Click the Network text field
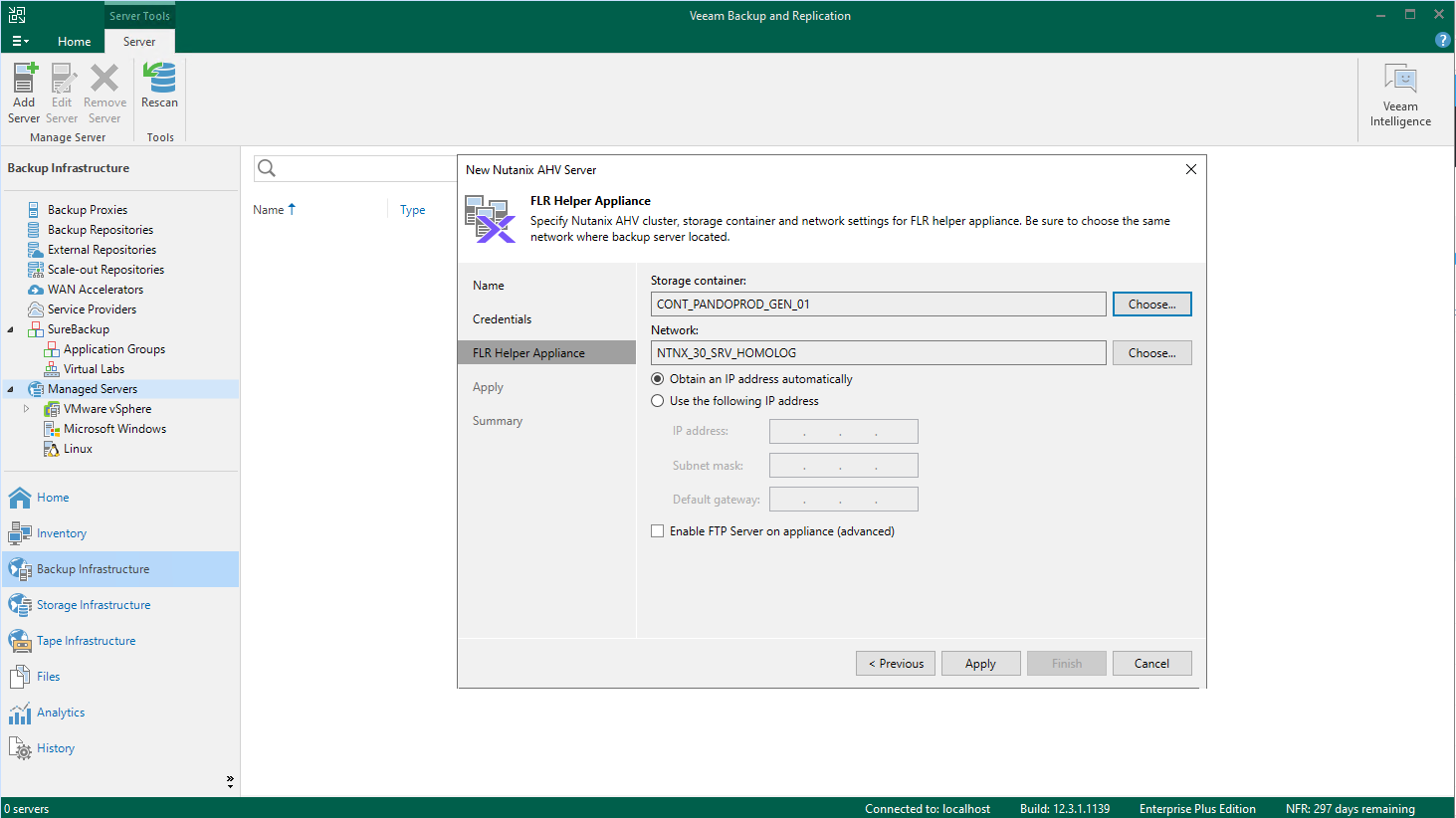 [x=878, y=353]
